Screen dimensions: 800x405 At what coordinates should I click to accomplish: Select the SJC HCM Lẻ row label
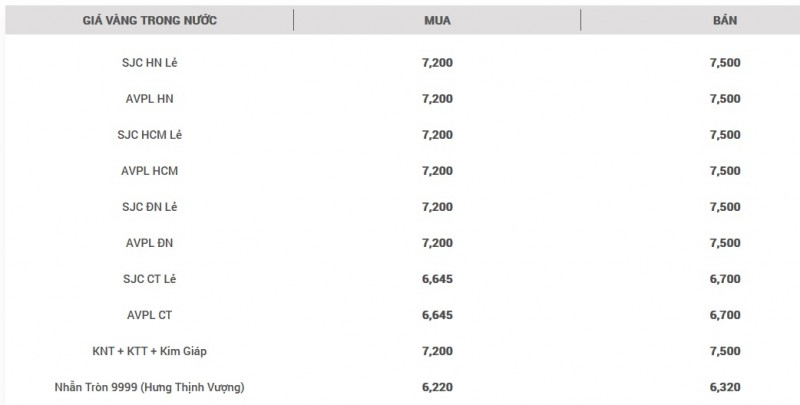(x=149, y=135)
